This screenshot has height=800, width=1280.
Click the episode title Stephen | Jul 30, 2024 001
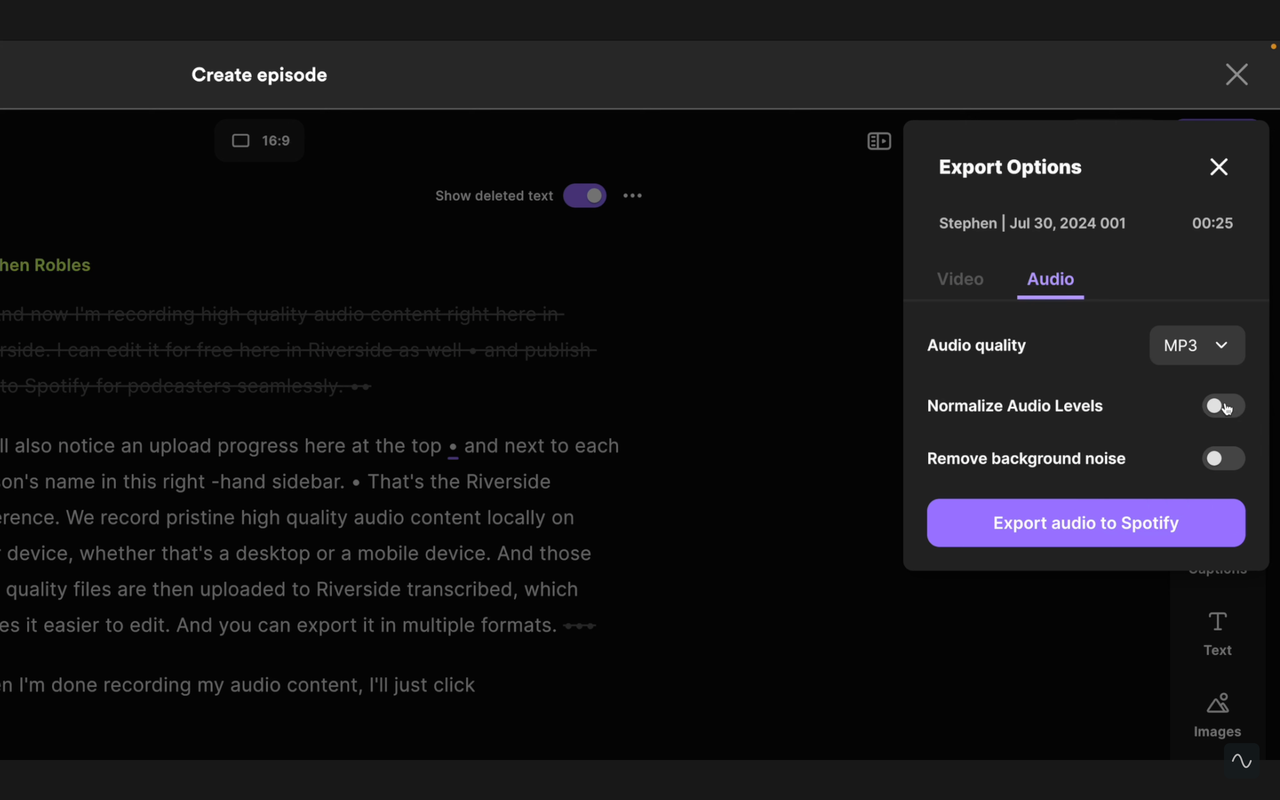click(1032, 223)
